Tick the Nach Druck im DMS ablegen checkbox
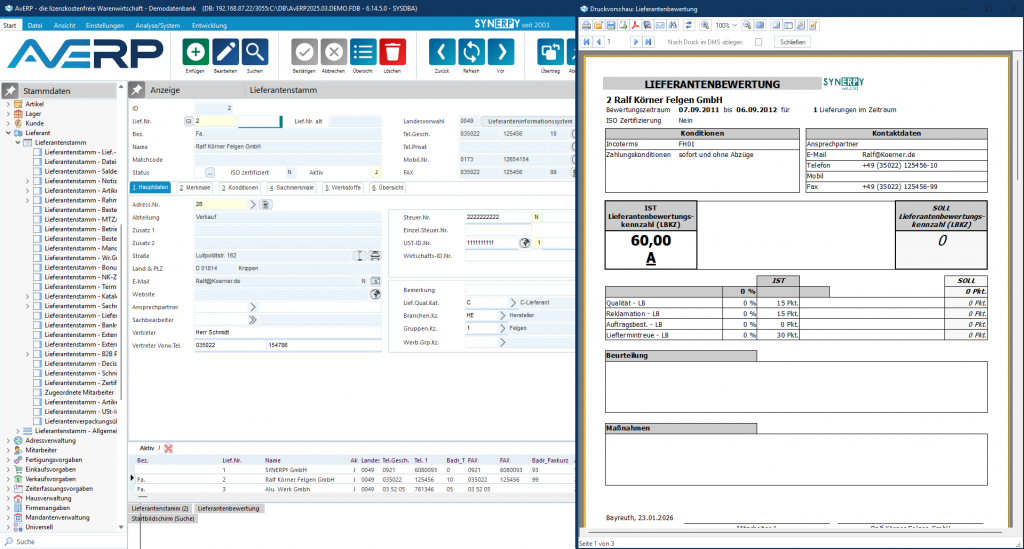Image resolution: width=1024 pixels, height=549 pixels. click(758, 42)
